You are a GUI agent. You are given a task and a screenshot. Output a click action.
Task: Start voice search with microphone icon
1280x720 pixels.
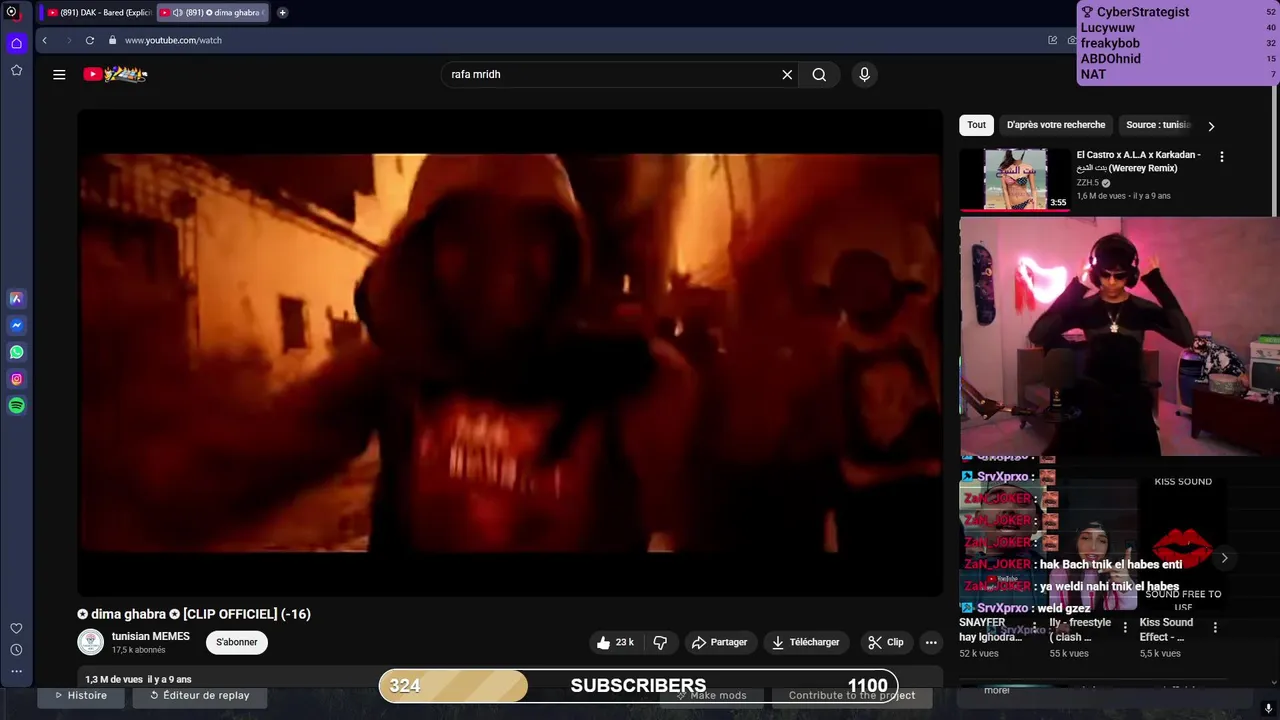pyautogui.click(x=864, y=74)
